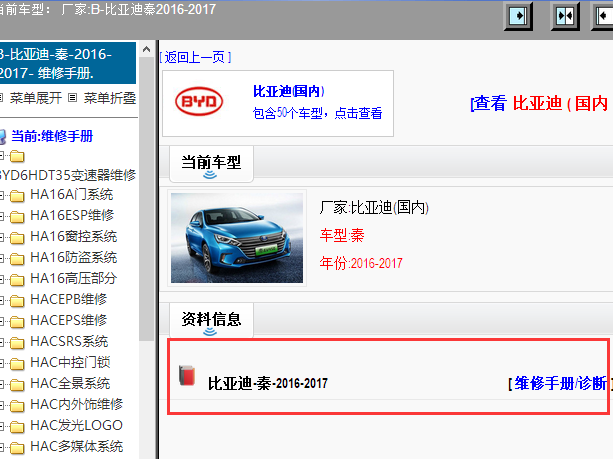Click the blue BYD 秦 car thumbnail
Image resolution: width=613 pixels, height=459 pixels.
point(237,238)
